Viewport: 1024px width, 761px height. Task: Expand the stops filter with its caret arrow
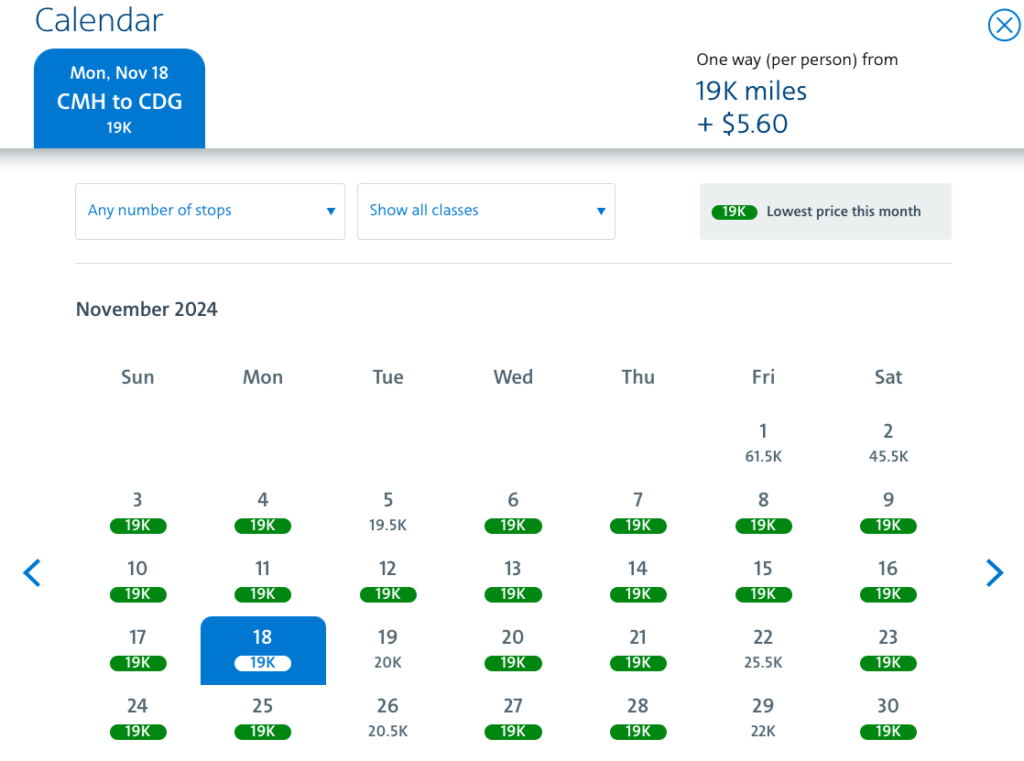(x=330, y=212)
